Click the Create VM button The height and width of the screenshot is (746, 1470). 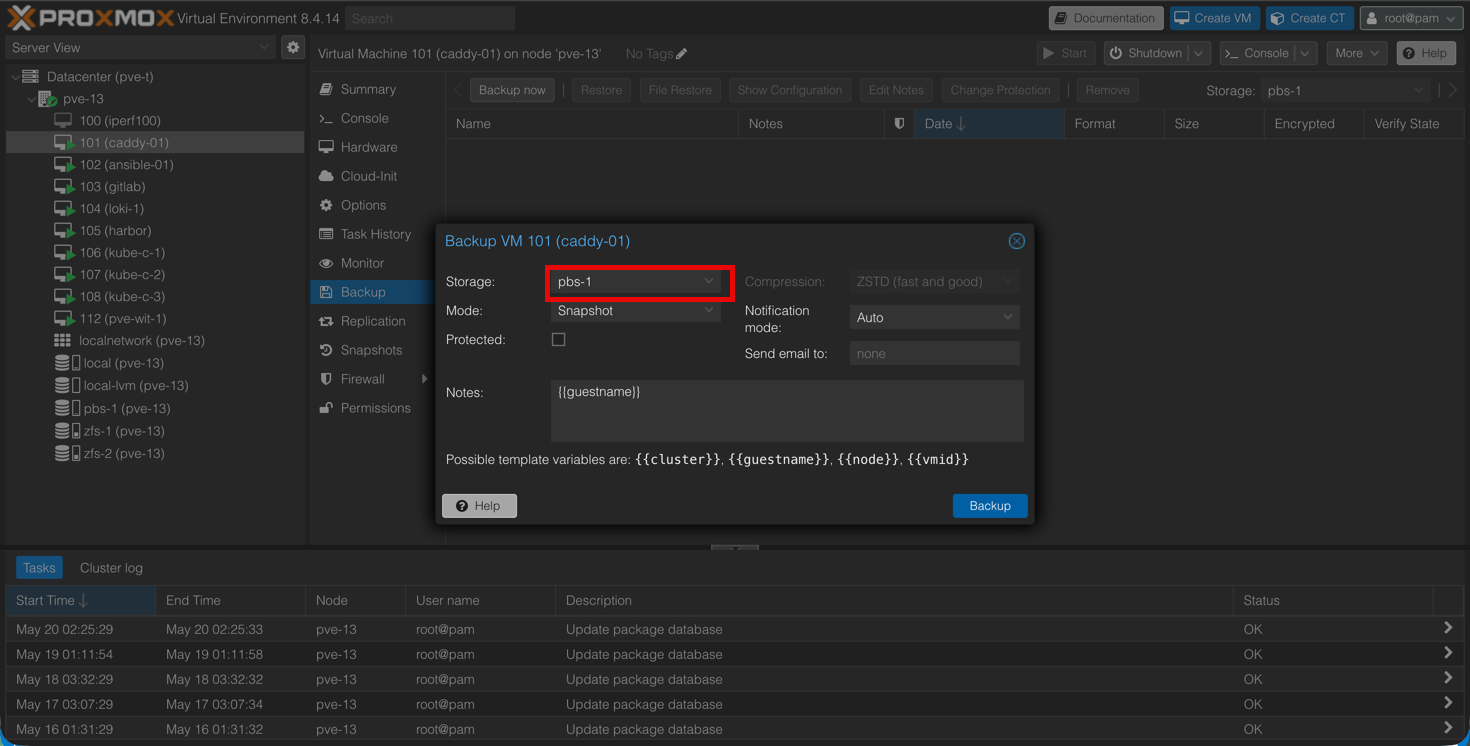(x=1214, y=18)
